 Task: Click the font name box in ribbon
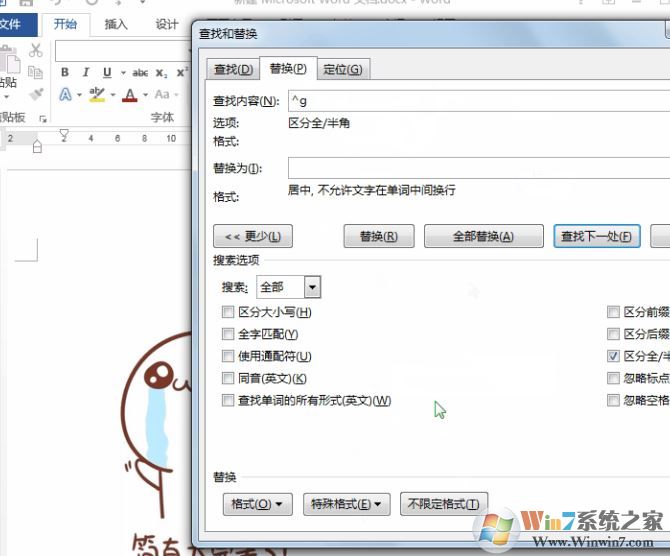pyautogui.click(x=122, y=51)
